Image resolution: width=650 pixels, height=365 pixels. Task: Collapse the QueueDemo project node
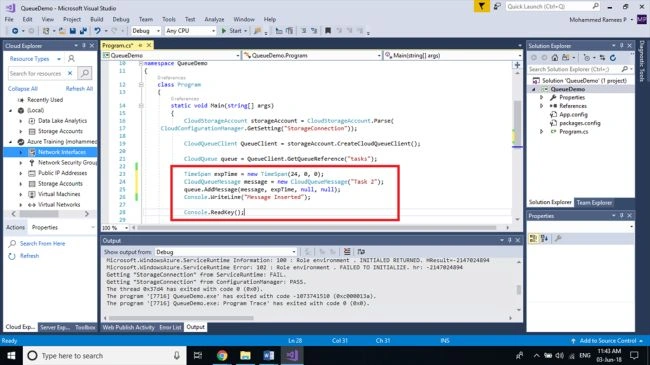[534, 89]
